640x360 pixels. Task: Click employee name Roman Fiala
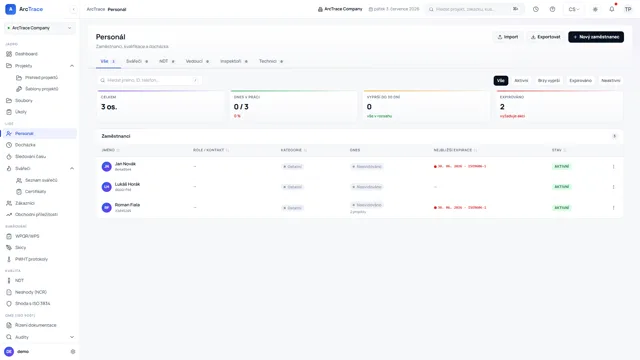[x=127, y=205]
